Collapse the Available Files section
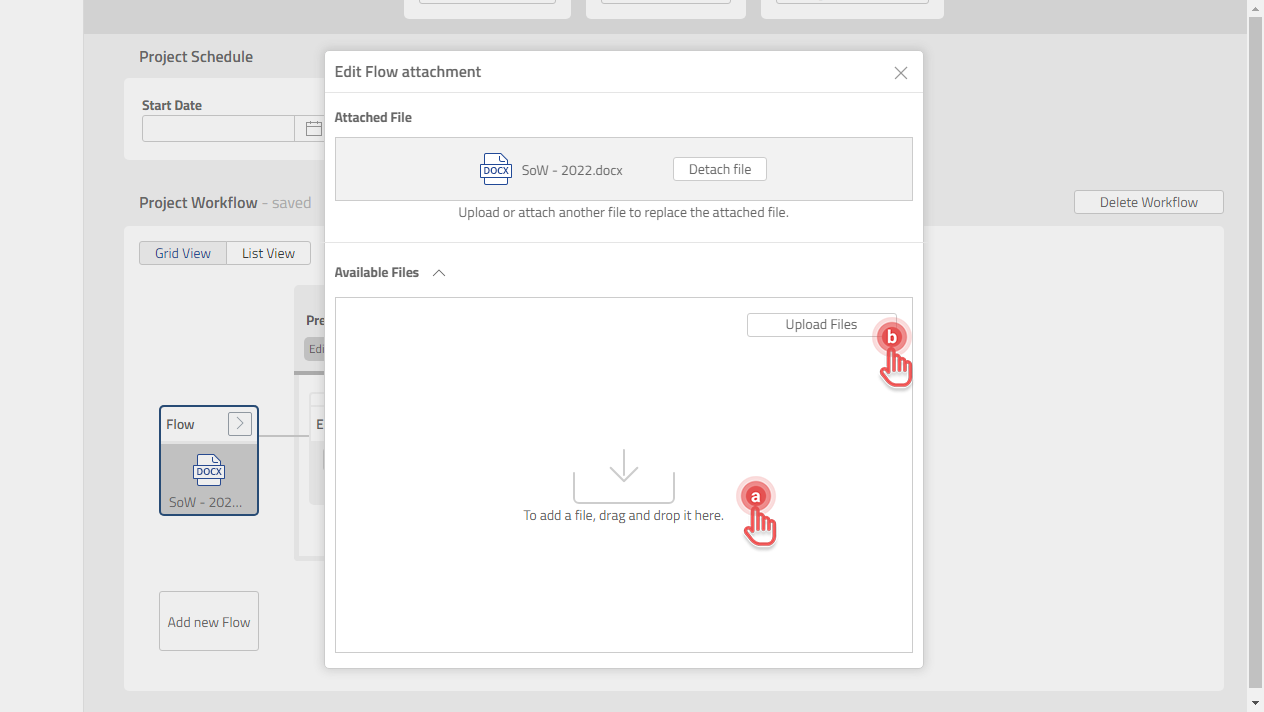Viewport: 1264px width, 712px height. click(438, 272)
